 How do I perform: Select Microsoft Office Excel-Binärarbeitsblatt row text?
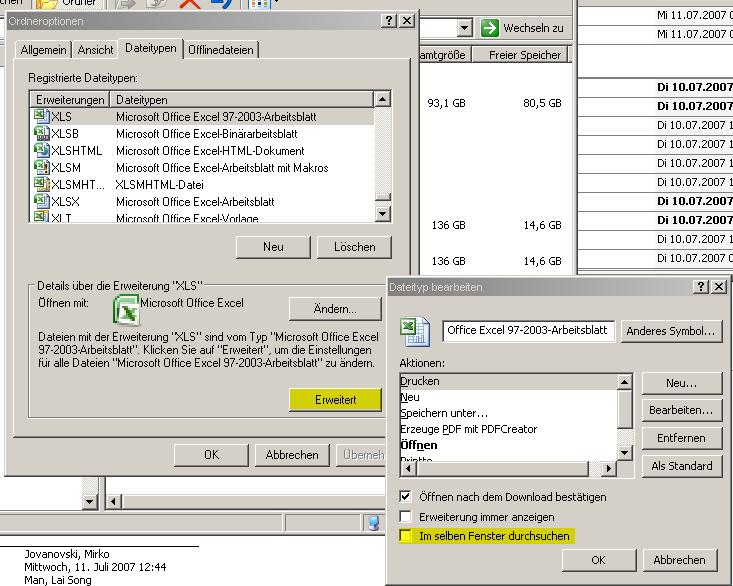(207, 134)
